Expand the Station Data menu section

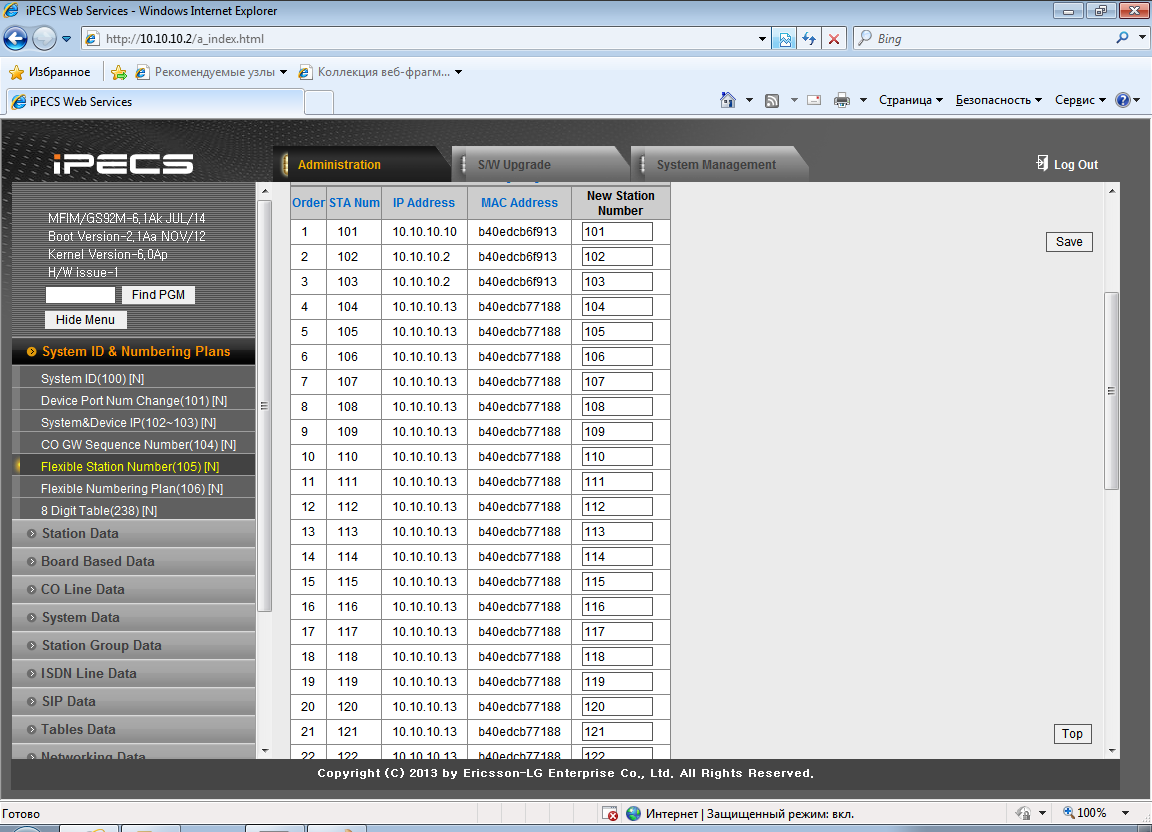80,533
